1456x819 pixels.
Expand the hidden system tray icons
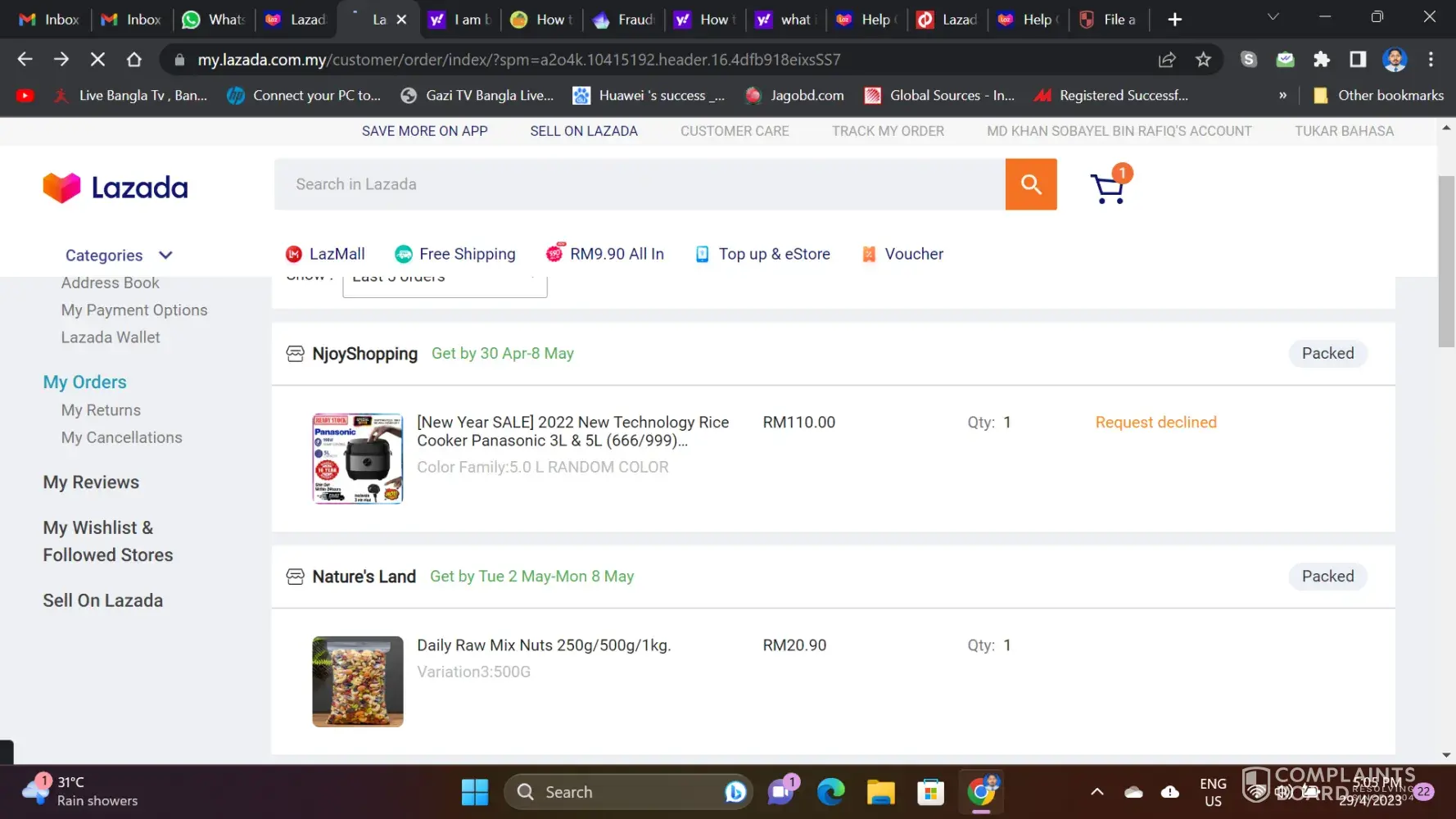click(1097, 792)
